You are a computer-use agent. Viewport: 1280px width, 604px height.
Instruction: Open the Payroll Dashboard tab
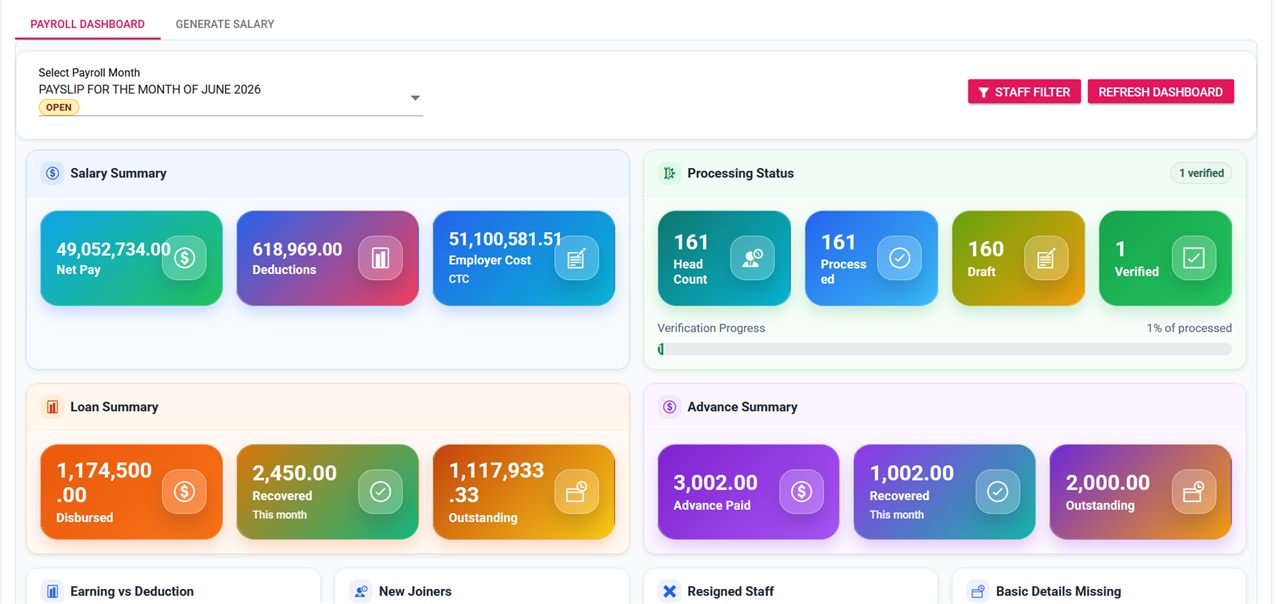pos(87,24)
